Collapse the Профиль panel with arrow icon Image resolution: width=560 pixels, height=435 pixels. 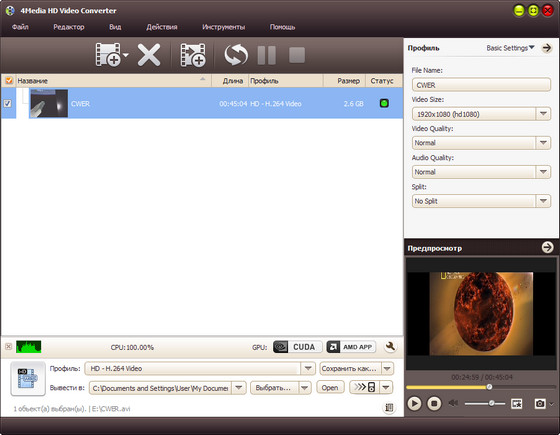[x=547, y=48]
